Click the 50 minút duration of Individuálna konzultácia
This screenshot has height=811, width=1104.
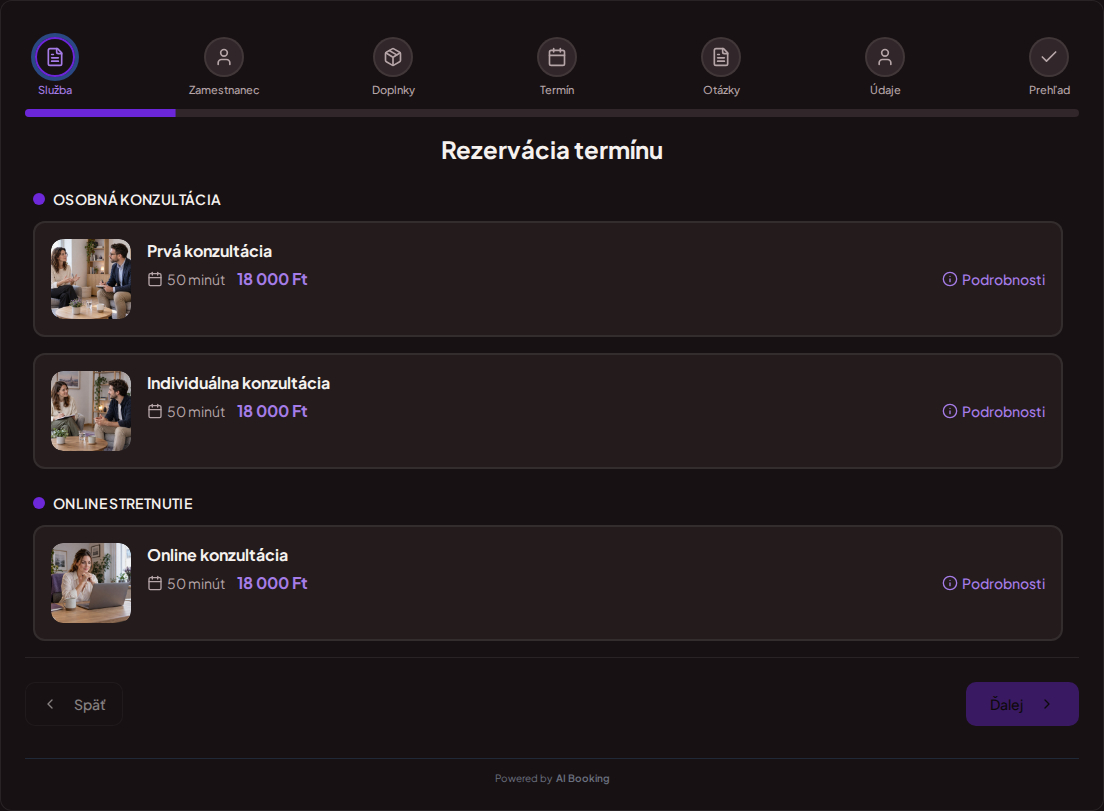coord(196,412)
